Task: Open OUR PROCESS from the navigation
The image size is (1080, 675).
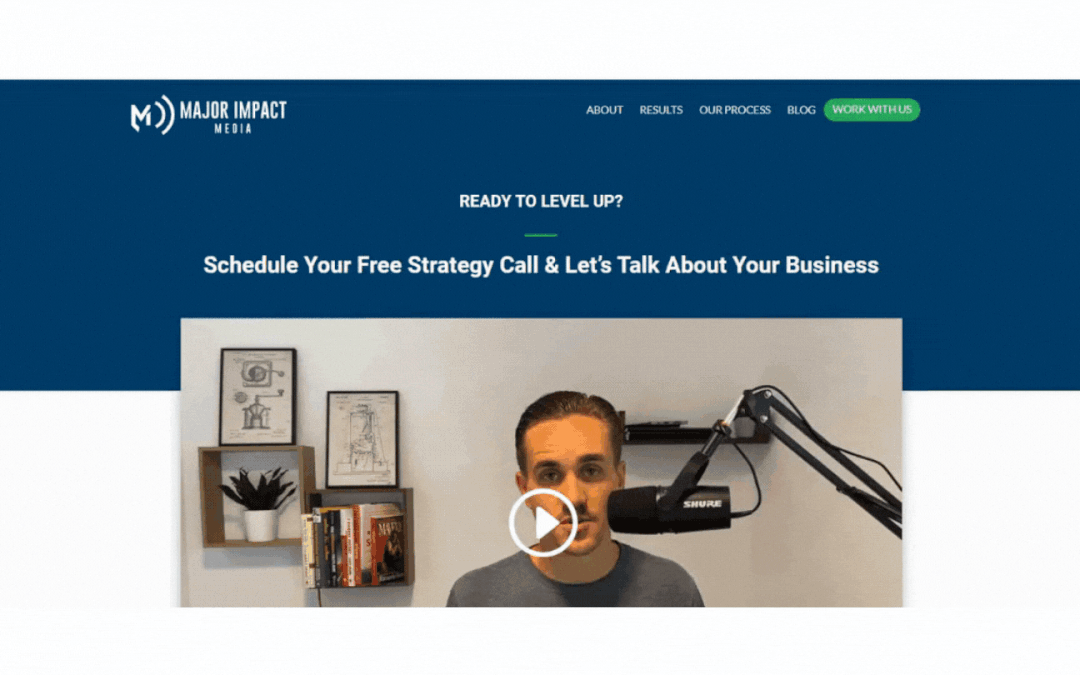Action: click(x=734, y=110)
